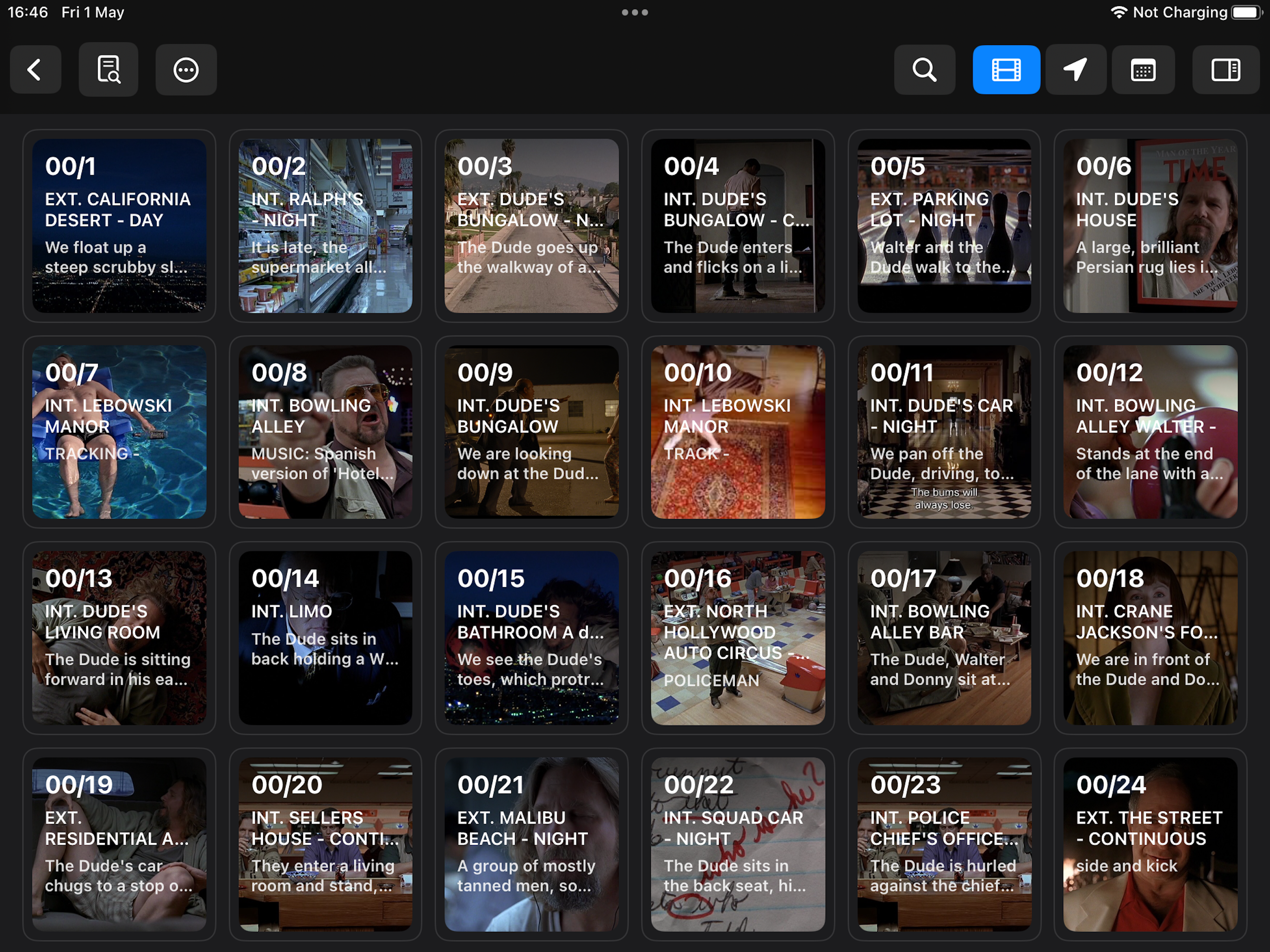Open scene 00/12 Bowling Alley Walter
1270x952 pixels.
(x=1150, y=432)
